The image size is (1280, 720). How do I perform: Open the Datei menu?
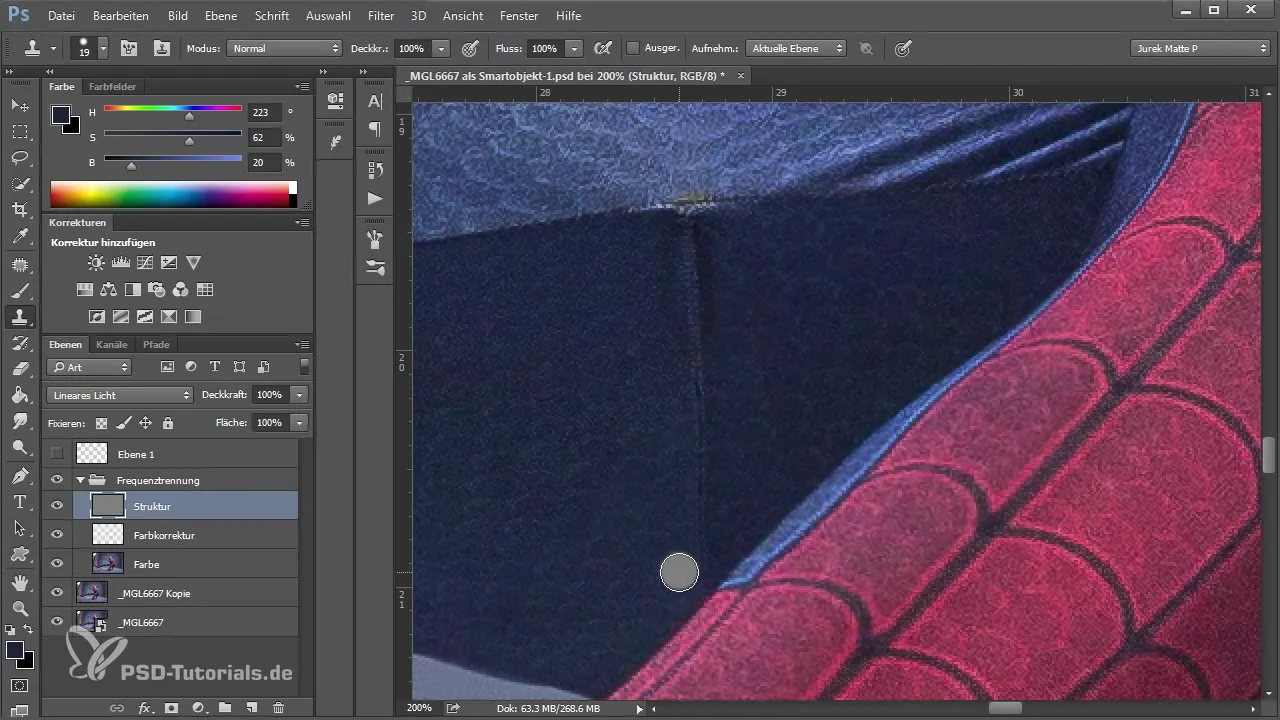click(x=61, y=16)
